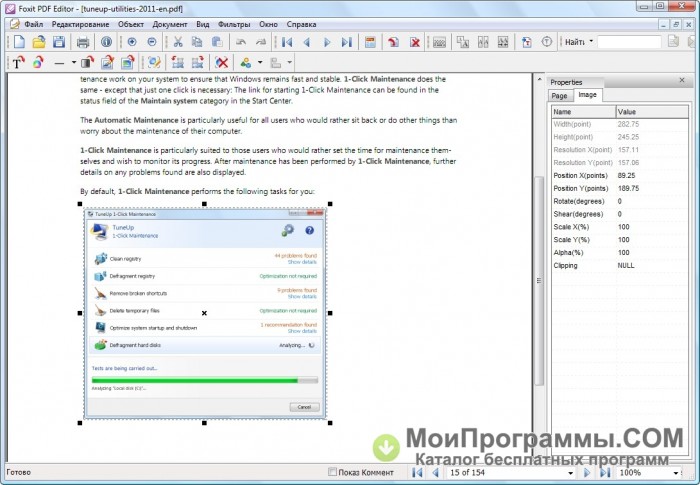Go to first page in top toolbar

coord(287,42)
